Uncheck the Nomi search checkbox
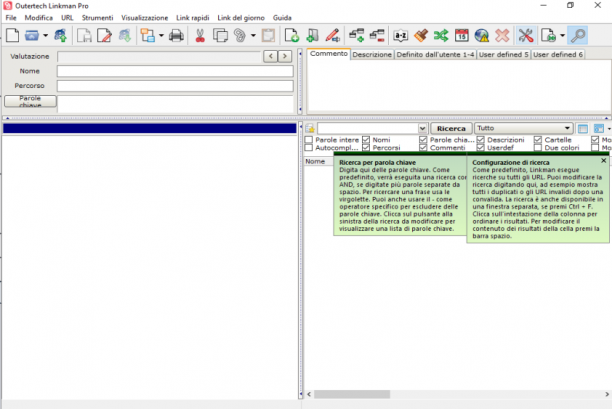The width and height of the screenshot is (612, 409). click(x=366, y=140)
